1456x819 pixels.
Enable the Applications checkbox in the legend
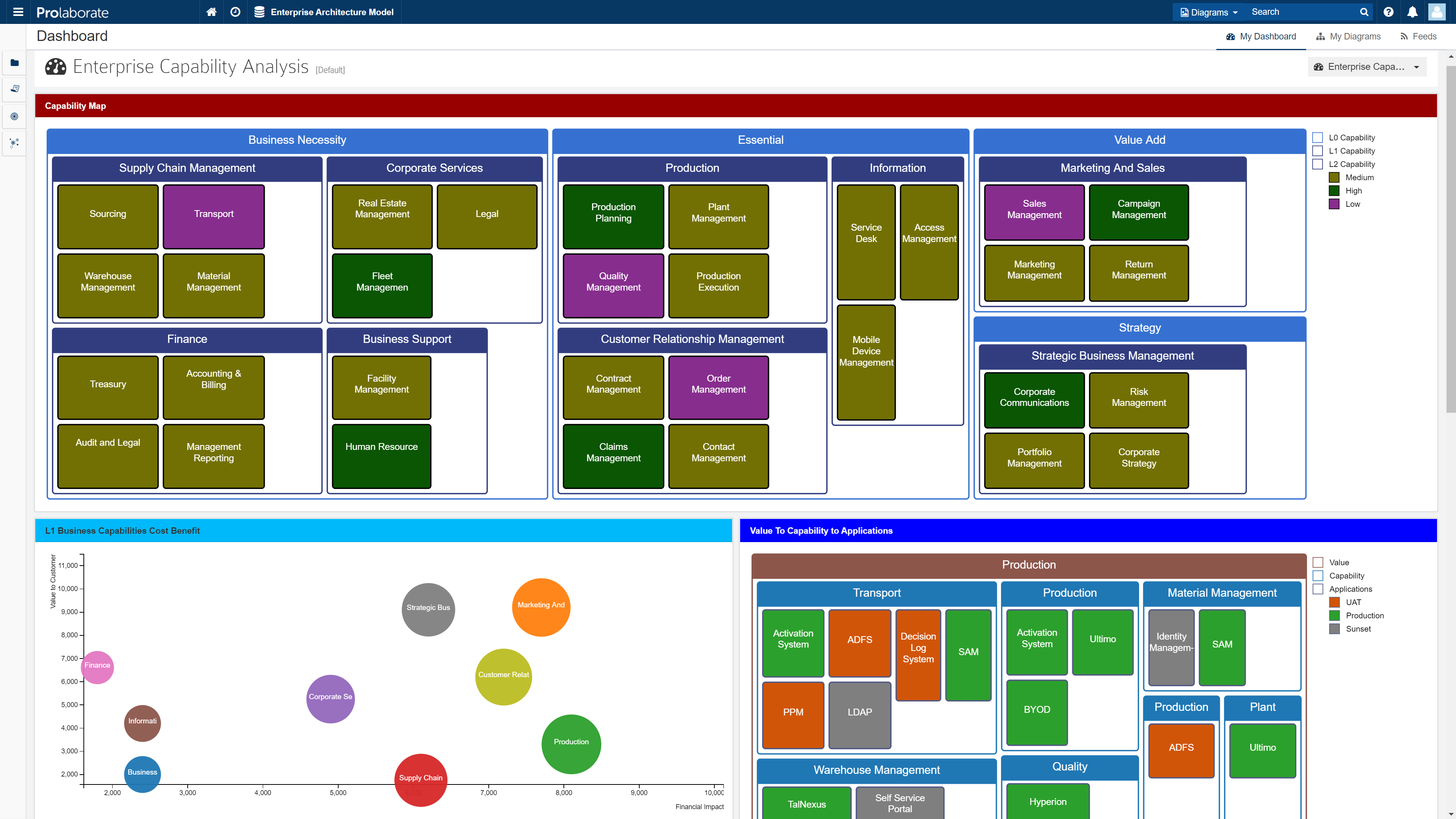click(x=1319, y=589)
